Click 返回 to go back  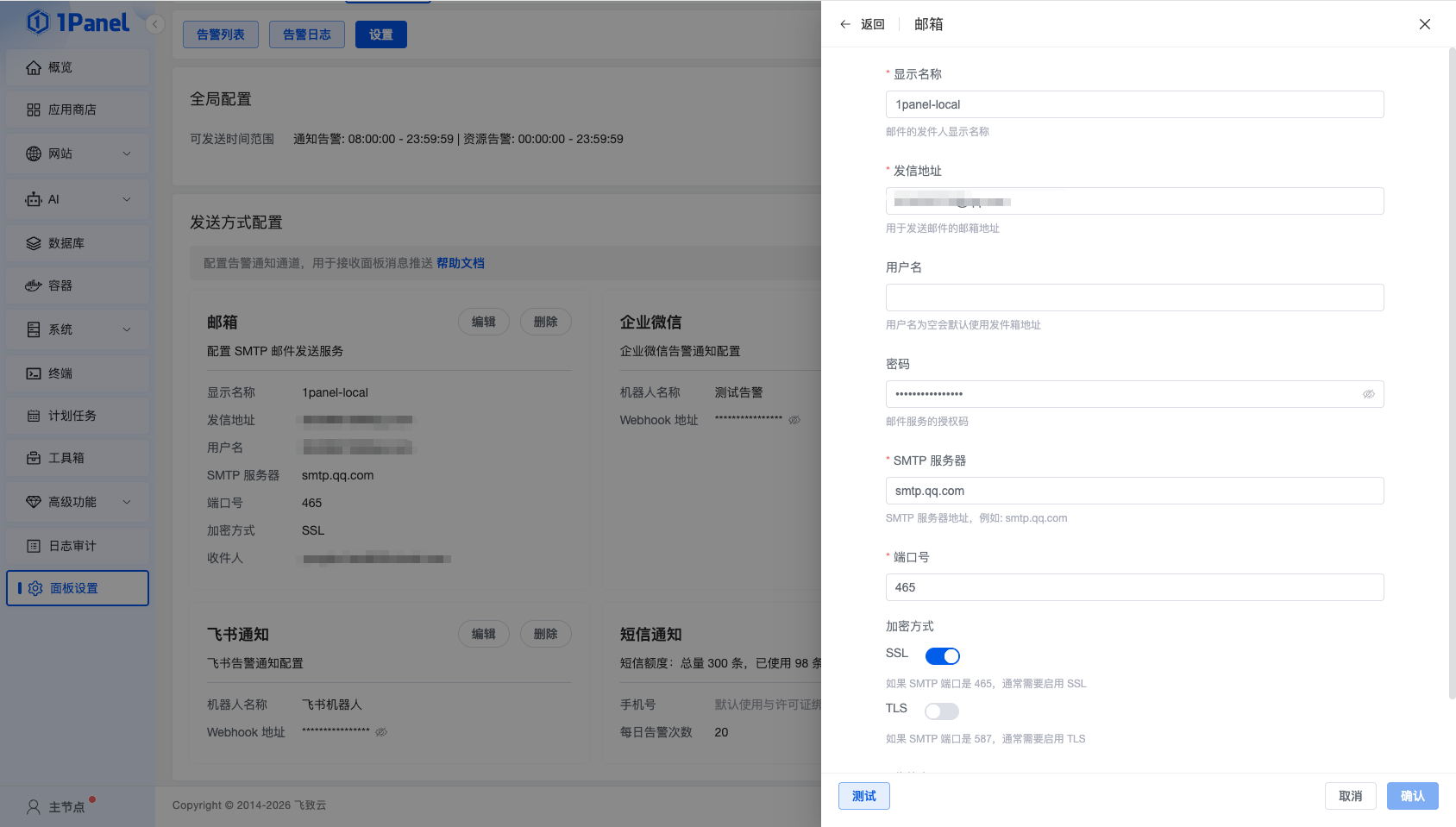(863, 24)
